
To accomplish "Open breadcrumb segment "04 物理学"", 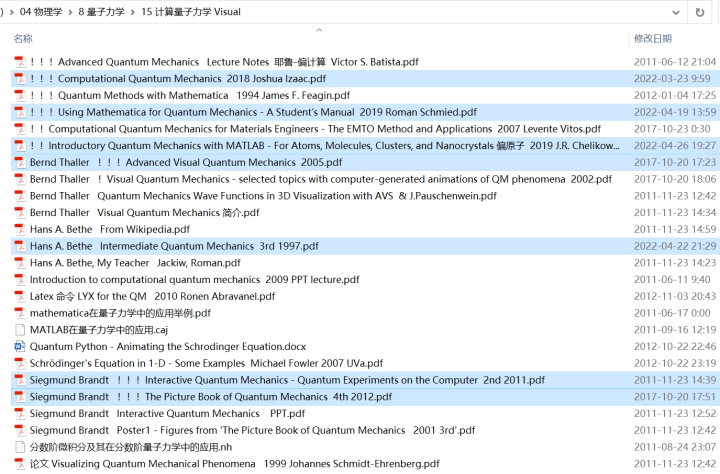I will coord(41,12).
